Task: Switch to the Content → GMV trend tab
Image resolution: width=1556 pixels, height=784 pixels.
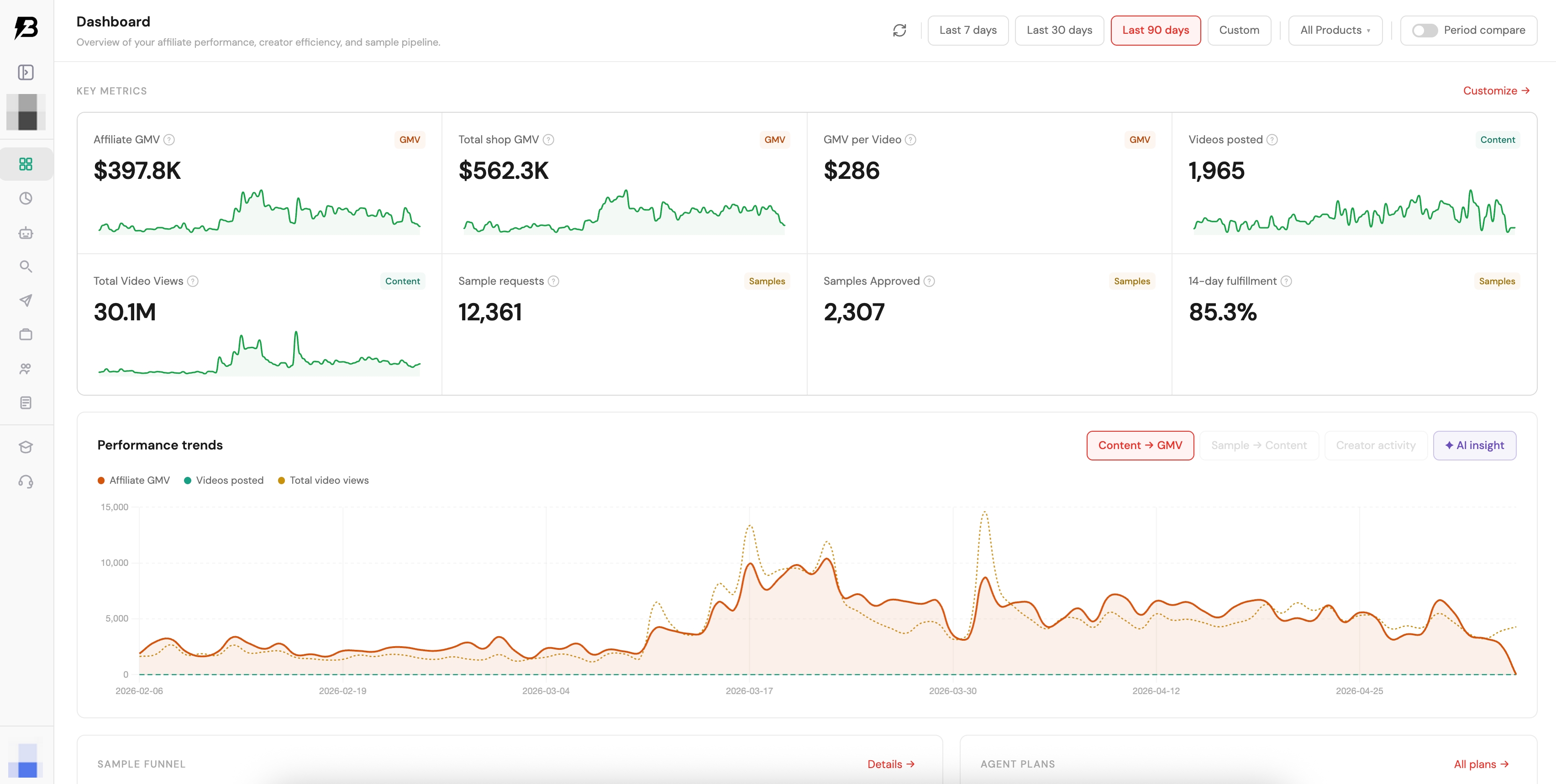Action: (1141, 445)
